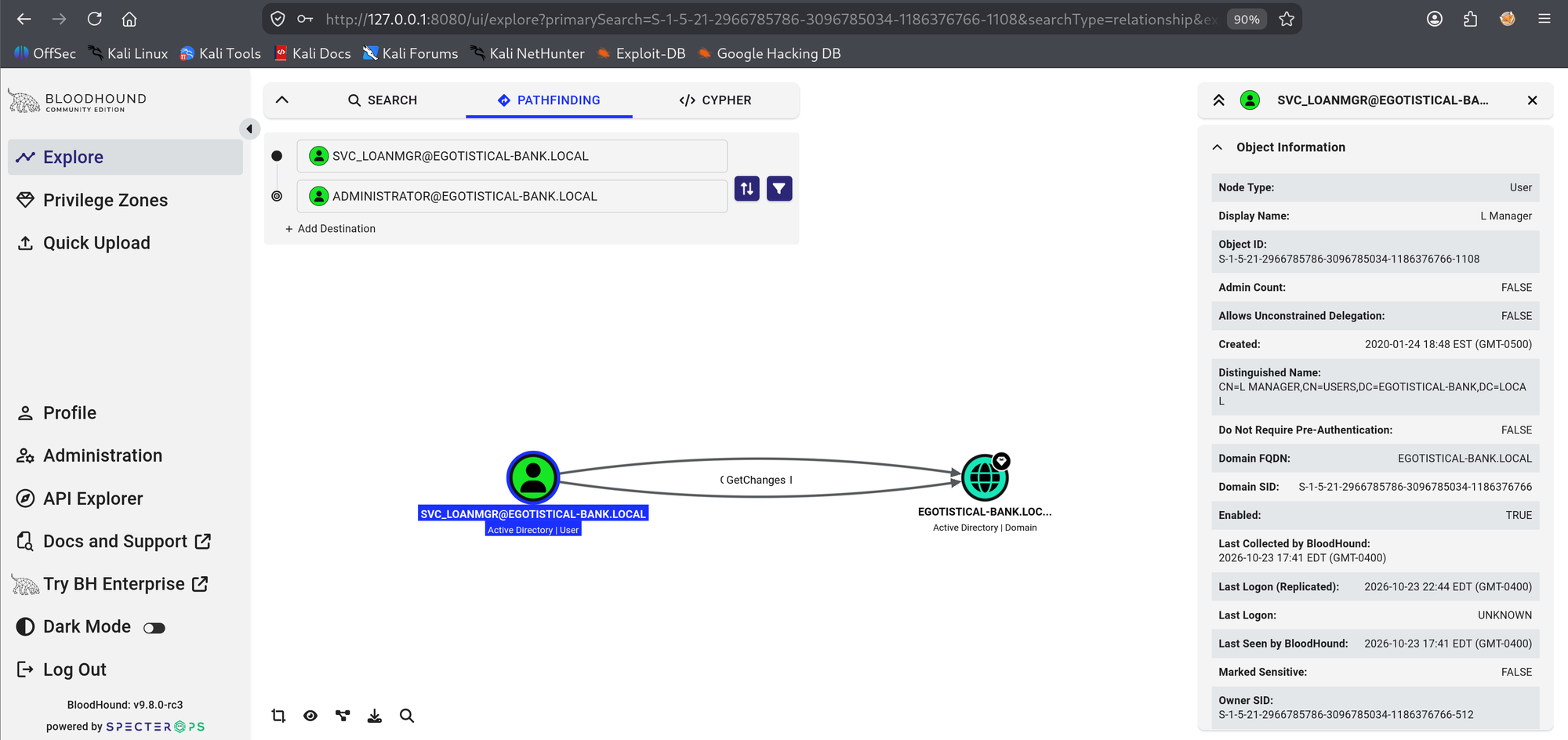
Task: Close the SVC_LOANMGR entity info panel
Action: [1532, 100]
